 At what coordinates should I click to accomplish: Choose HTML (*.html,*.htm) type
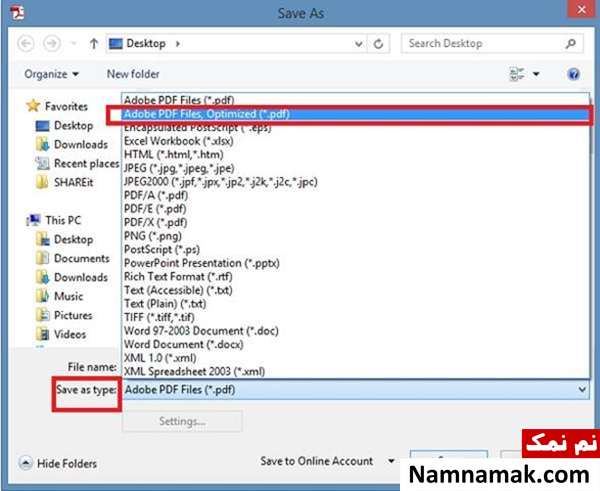[355, 155]
